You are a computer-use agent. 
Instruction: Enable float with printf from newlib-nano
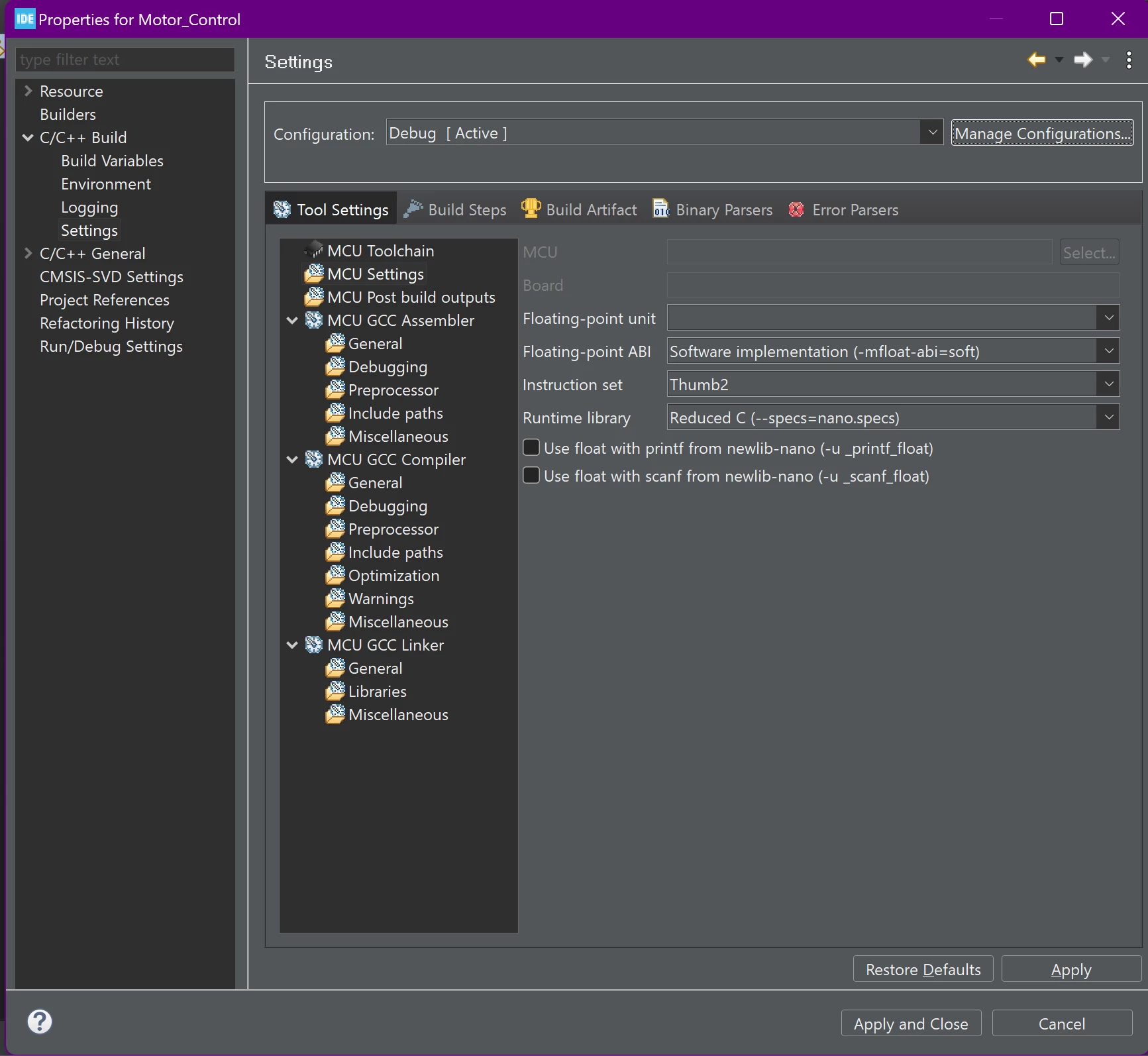(x=531, y=448)
